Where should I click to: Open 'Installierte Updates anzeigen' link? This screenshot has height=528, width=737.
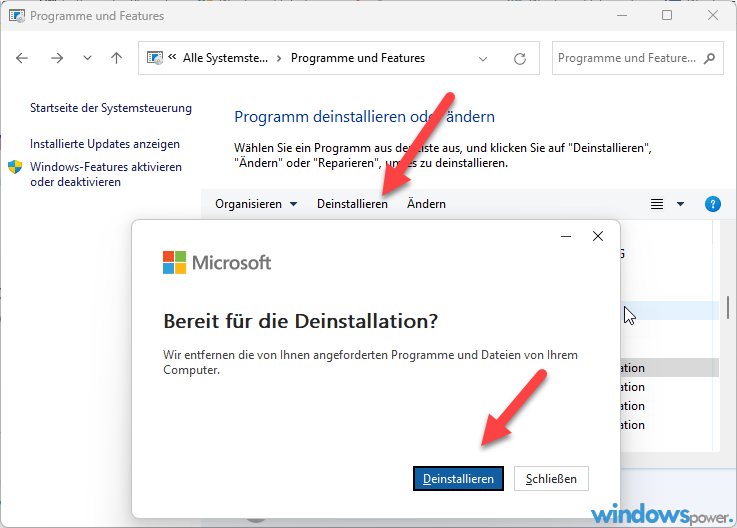tap(105, 144)
